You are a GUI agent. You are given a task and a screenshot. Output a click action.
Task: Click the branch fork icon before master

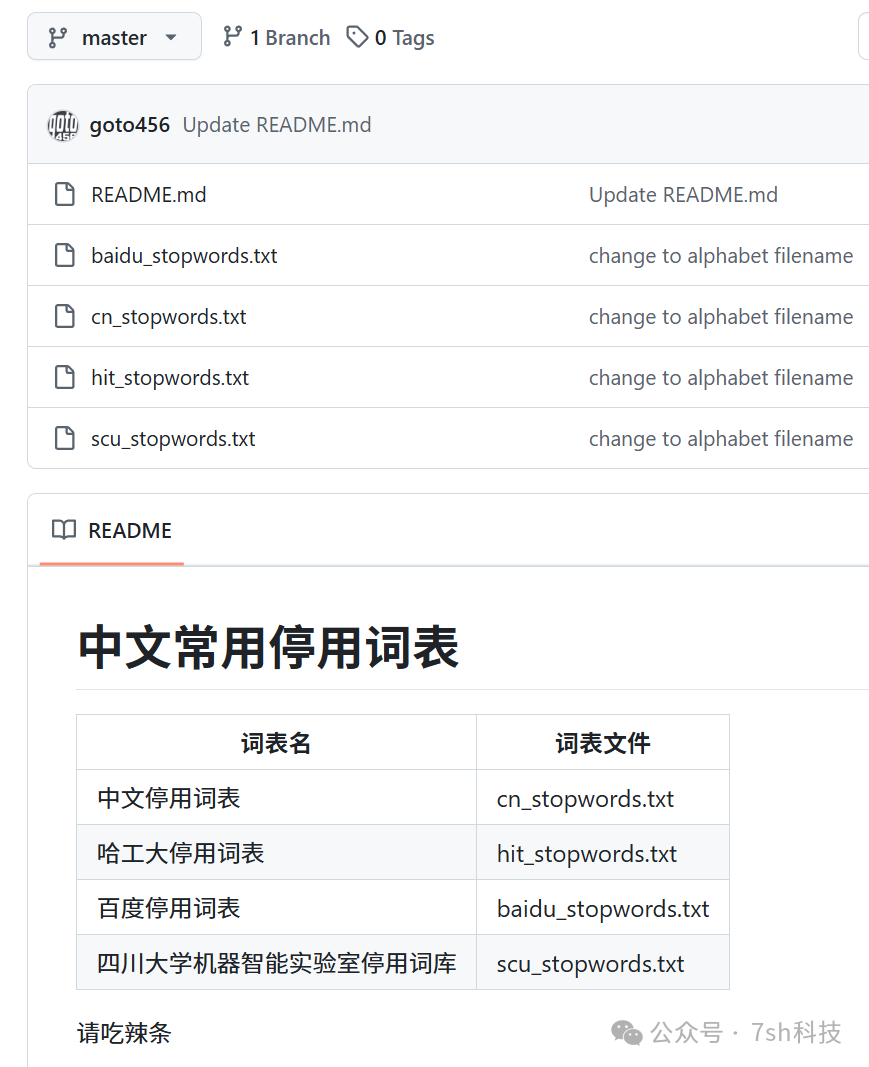pyautogui.click(x=58, y=36)
